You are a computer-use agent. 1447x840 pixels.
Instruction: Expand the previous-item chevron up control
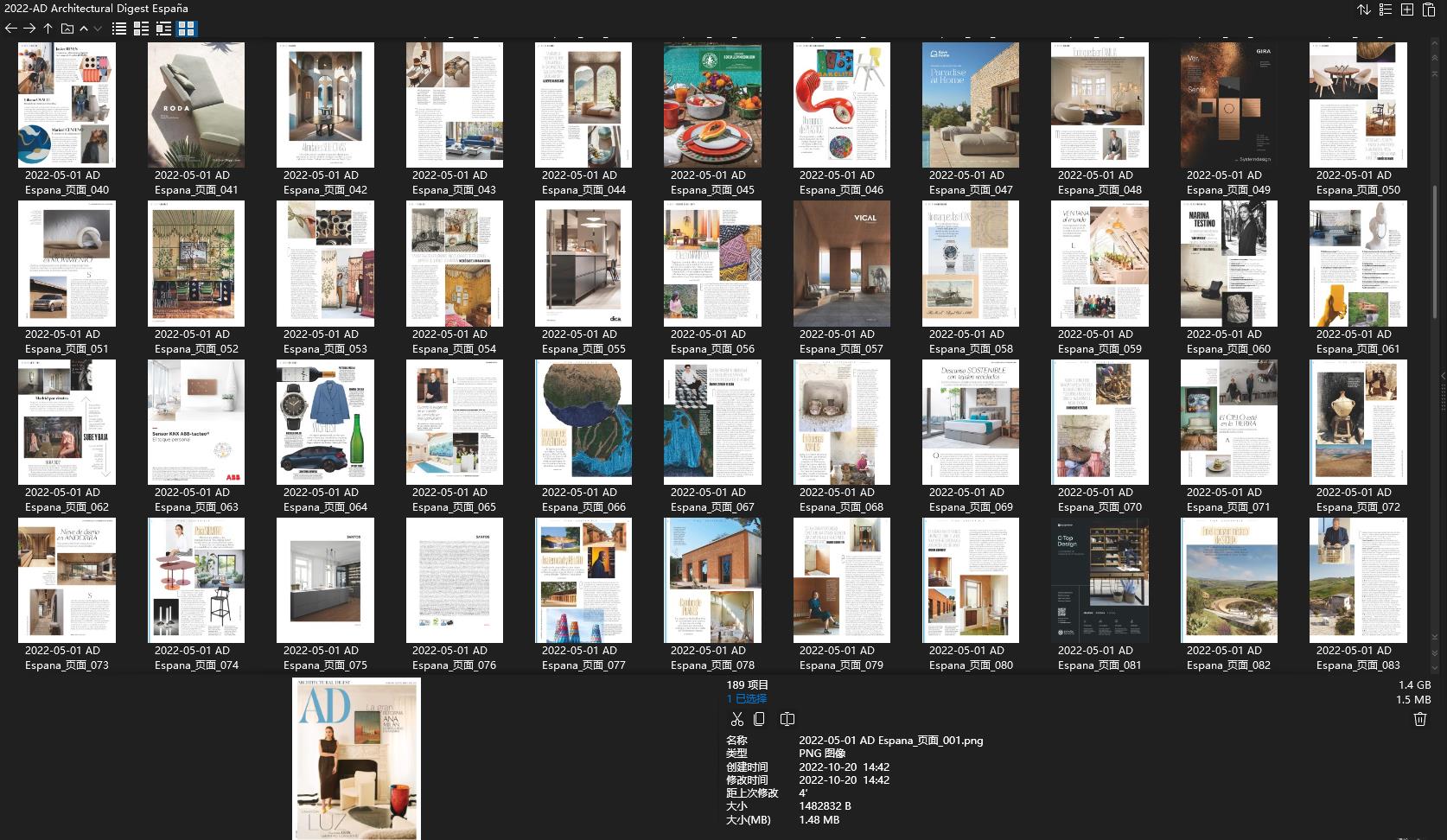pos(83,28)
